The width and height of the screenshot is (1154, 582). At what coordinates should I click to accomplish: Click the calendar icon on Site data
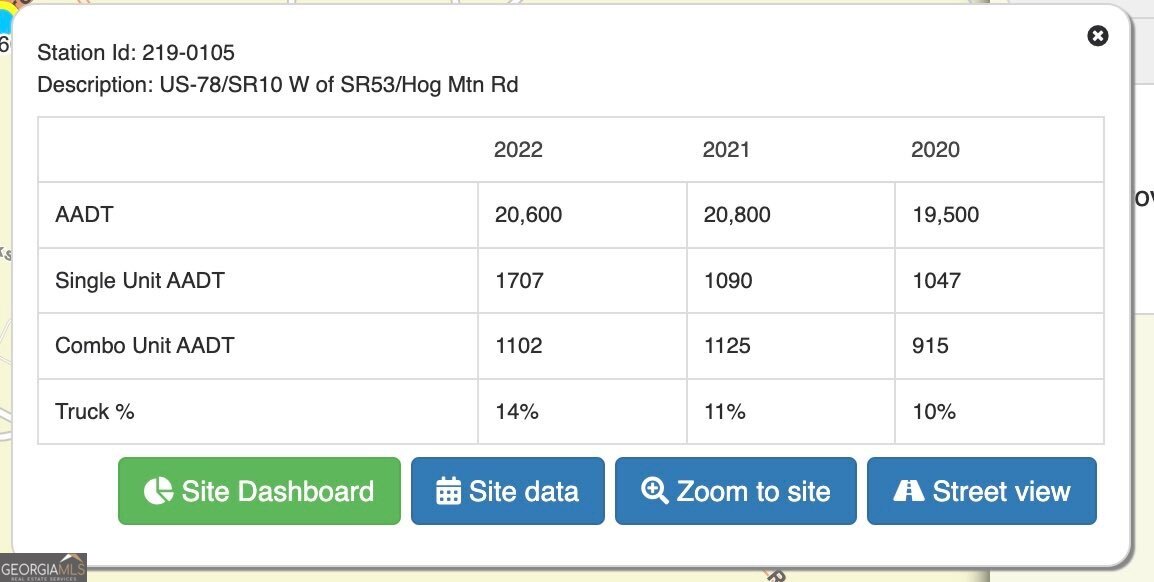pyautogui.click(x=449, y=491)
